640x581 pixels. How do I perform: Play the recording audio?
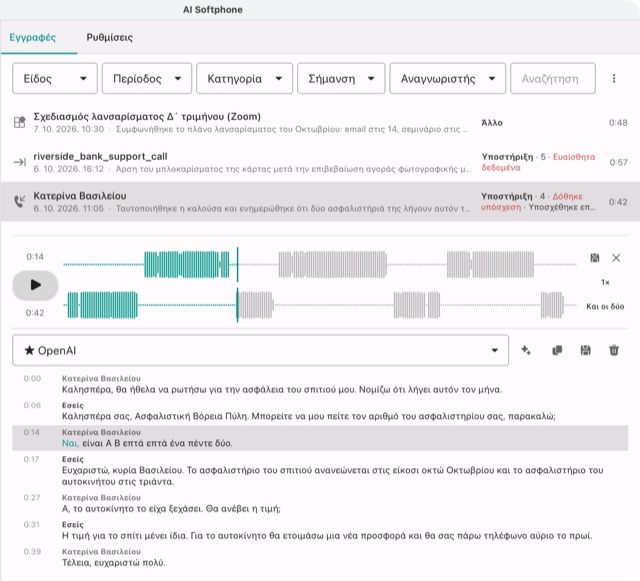35,285
